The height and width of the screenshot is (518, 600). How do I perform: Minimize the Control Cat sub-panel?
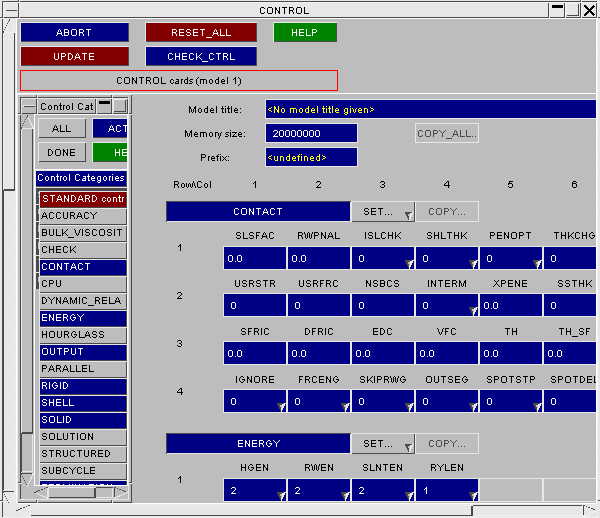pyautogui.click(x=104, y=106)
